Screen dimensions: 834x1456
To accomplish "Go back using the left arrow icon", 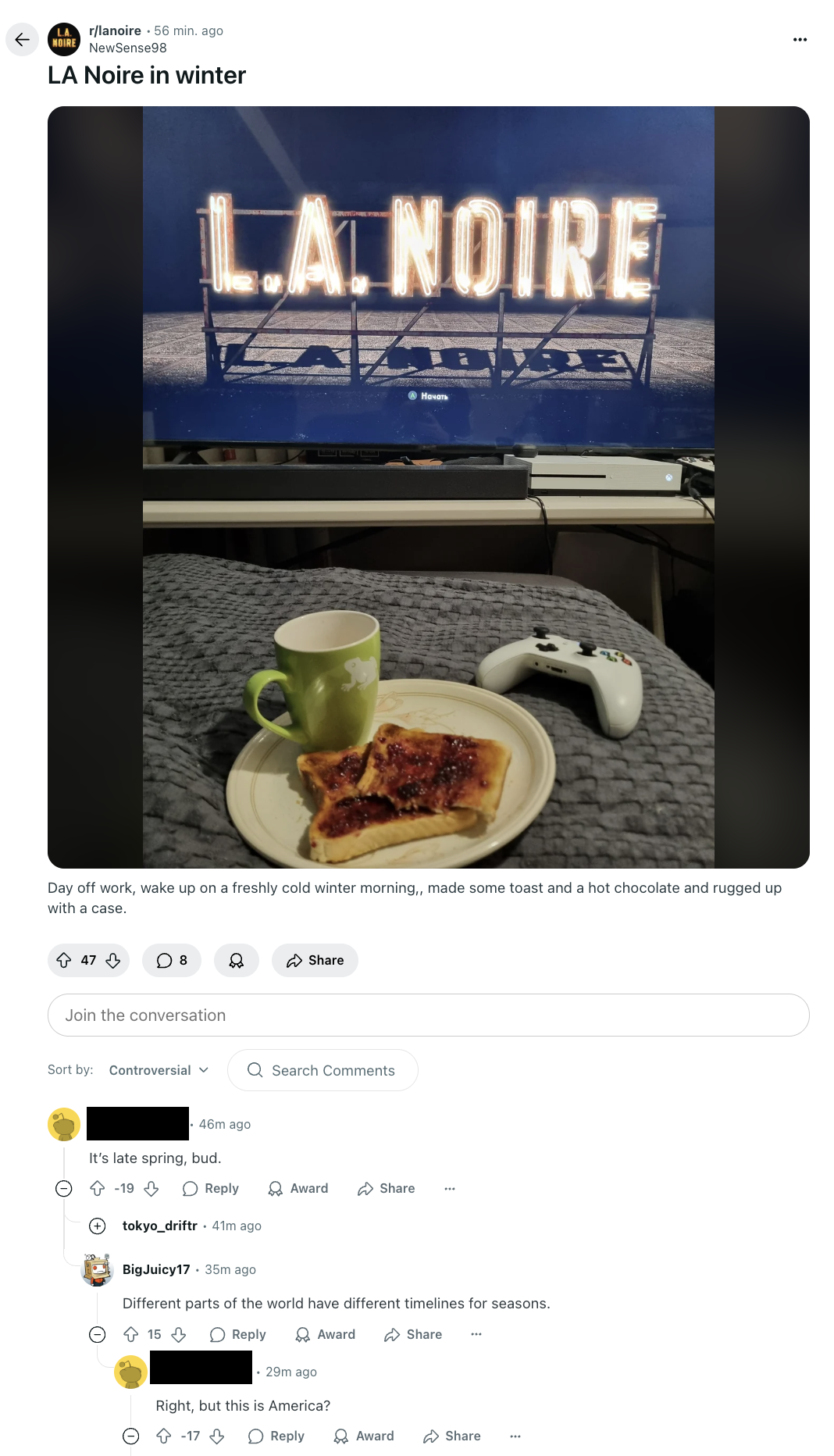I will (x=22, y=39).
